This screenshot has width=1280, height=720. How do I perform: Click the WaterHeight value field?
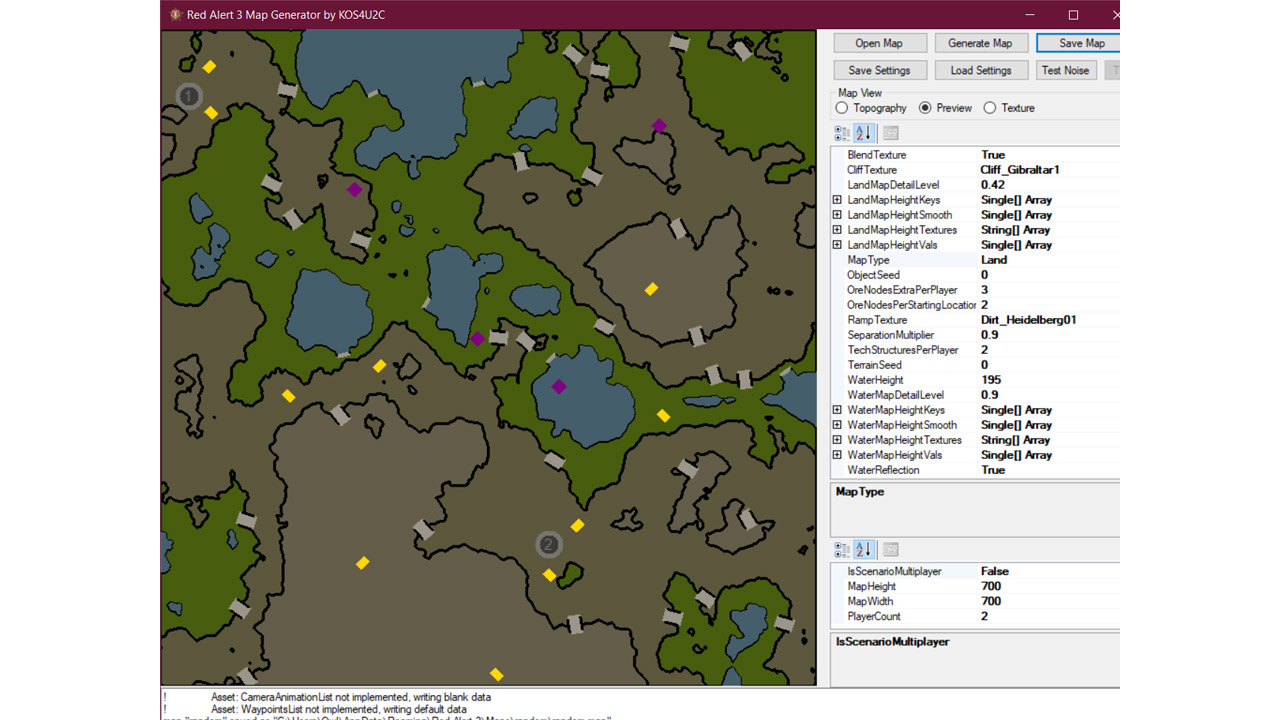point(1045,380)
